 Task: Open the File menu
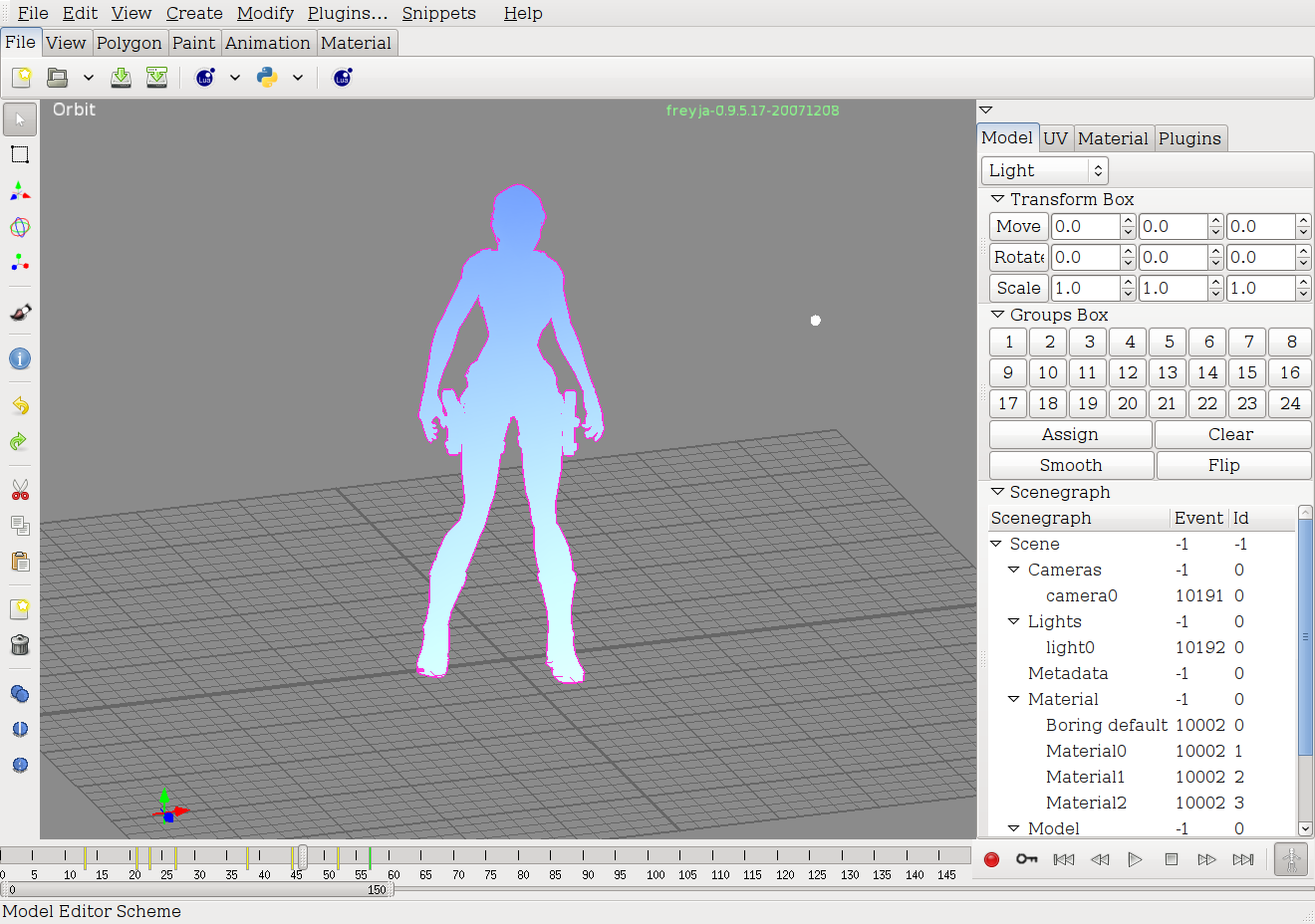pos(33,13)
